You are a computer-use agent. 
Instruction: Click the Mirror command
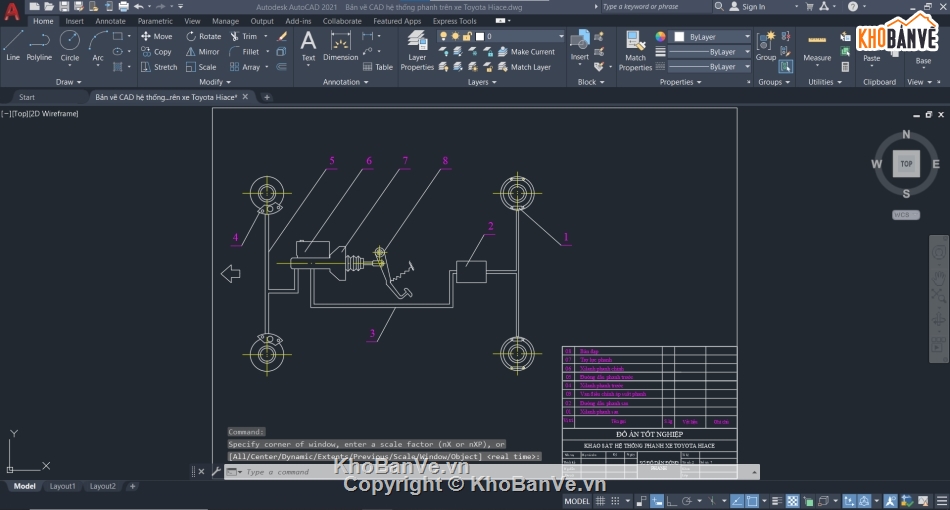[x=202, y=52]
